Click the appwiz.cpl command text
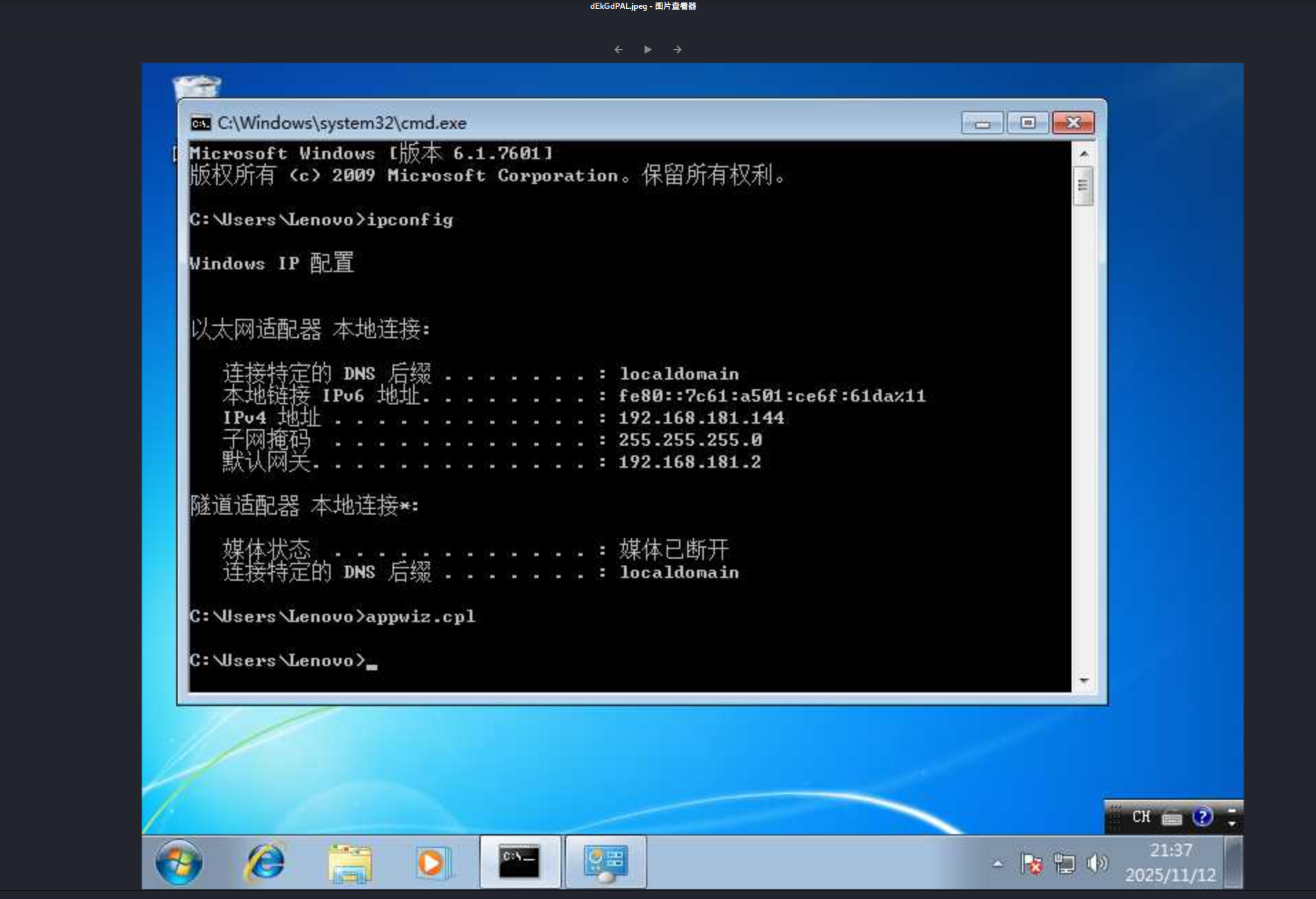The image size is (1316, 899). tap(421, 617)
